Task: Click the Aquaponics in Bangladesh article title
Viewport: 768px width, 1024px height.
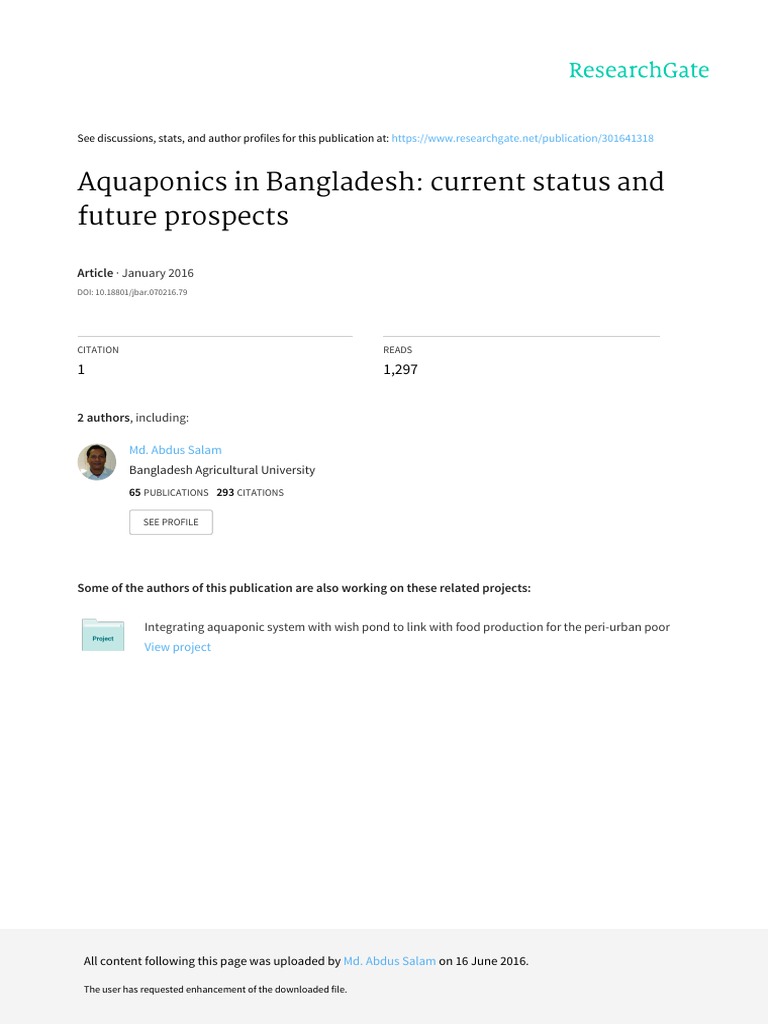Action: (x=370, y=198)
